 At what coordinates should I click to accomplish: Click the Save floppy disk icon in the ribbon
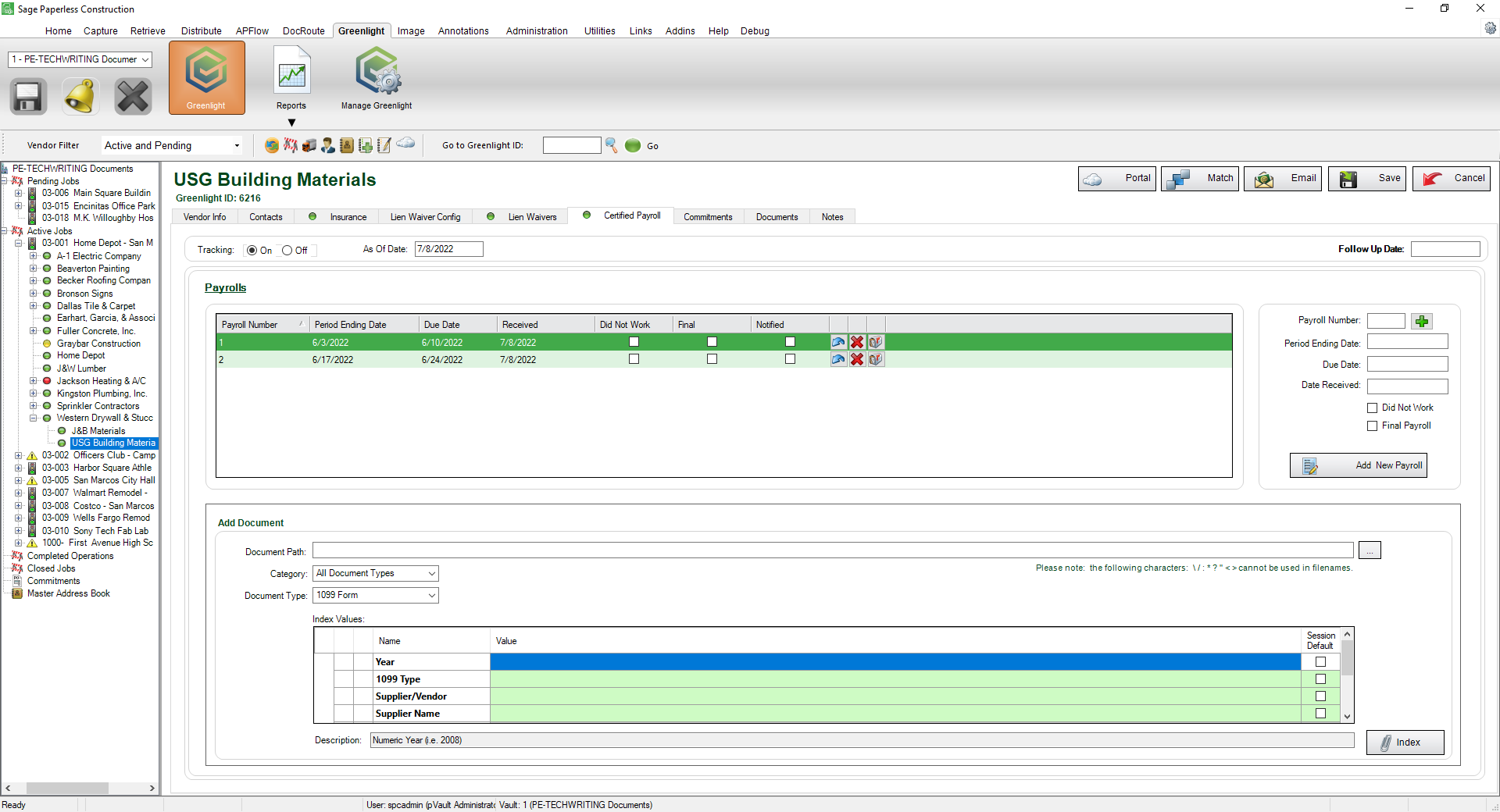click(28, 97)
